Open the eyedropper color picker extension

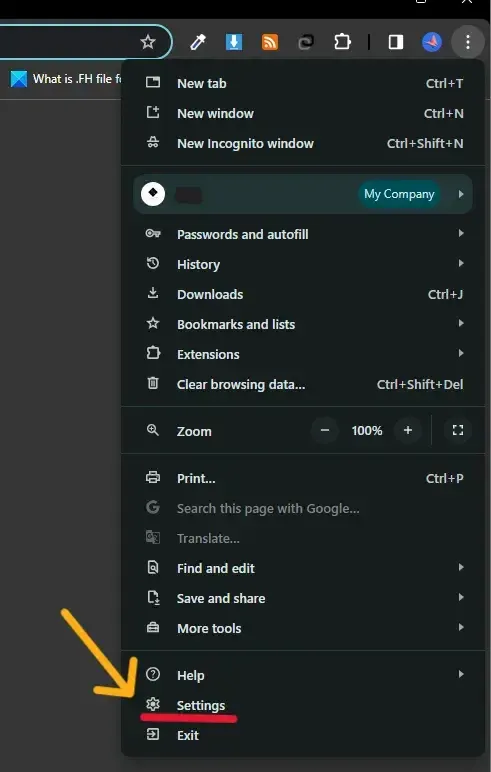198,42
